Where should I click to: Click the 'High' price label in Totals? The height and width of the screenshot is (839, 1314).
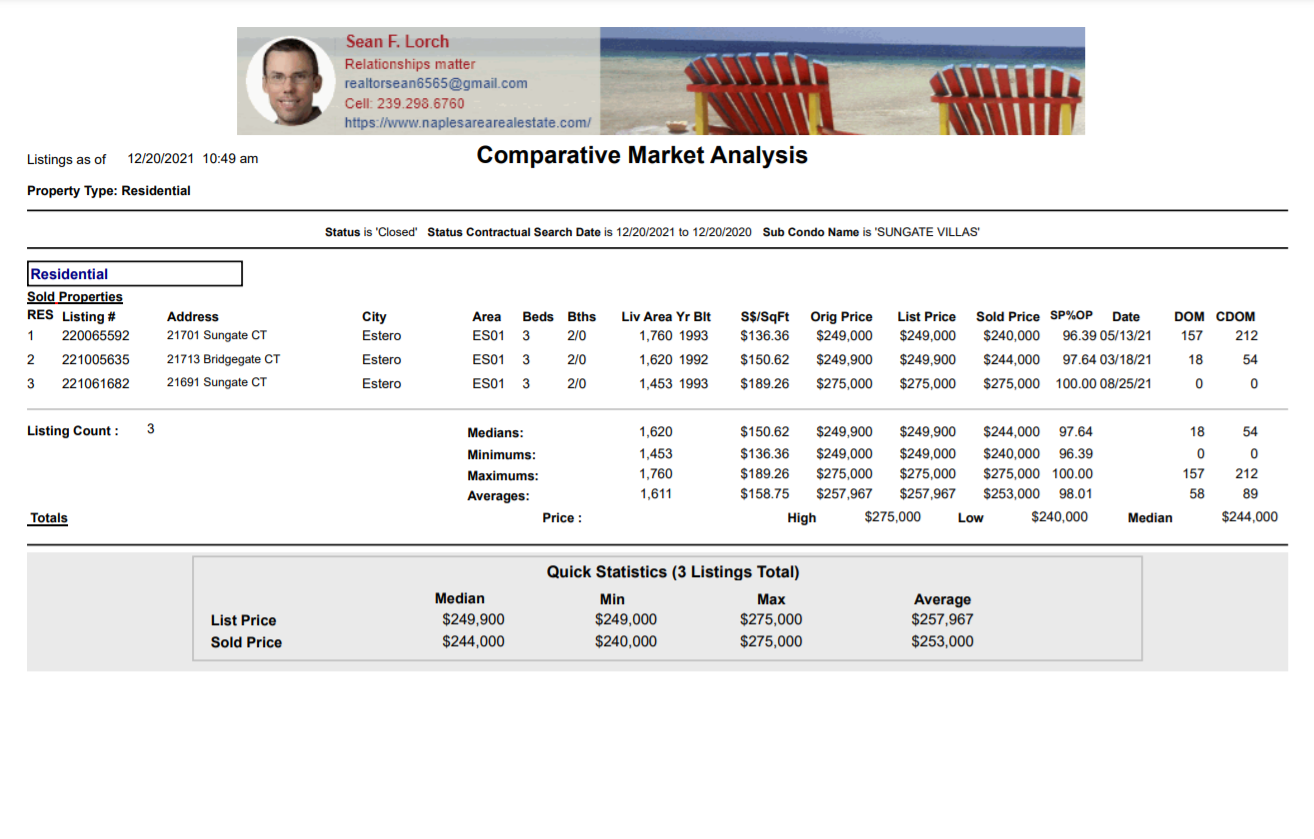tap(802, 518)
